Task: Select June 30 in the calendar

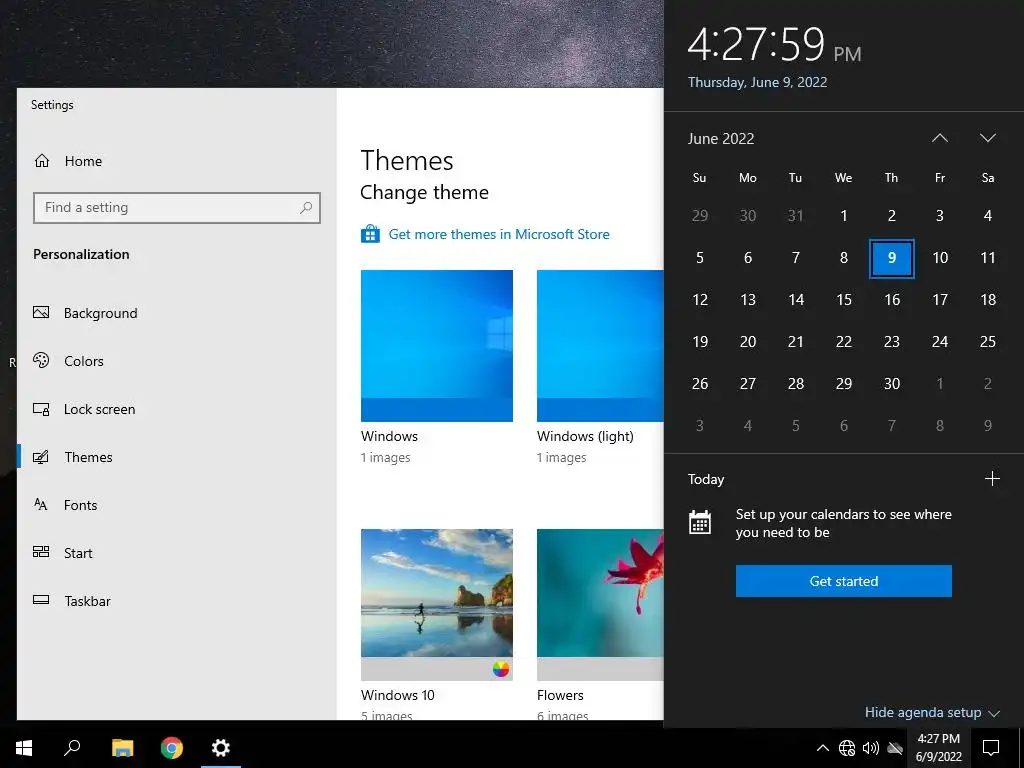Action: pyautogui.click(x=891, y=383)
